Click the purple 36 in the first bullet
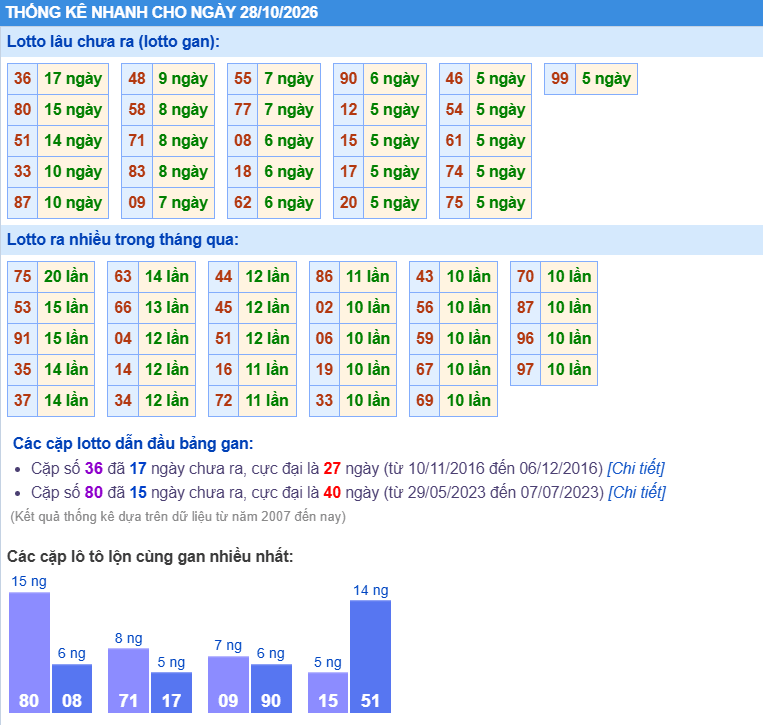 pyautogui.click(x=93, y=468)
